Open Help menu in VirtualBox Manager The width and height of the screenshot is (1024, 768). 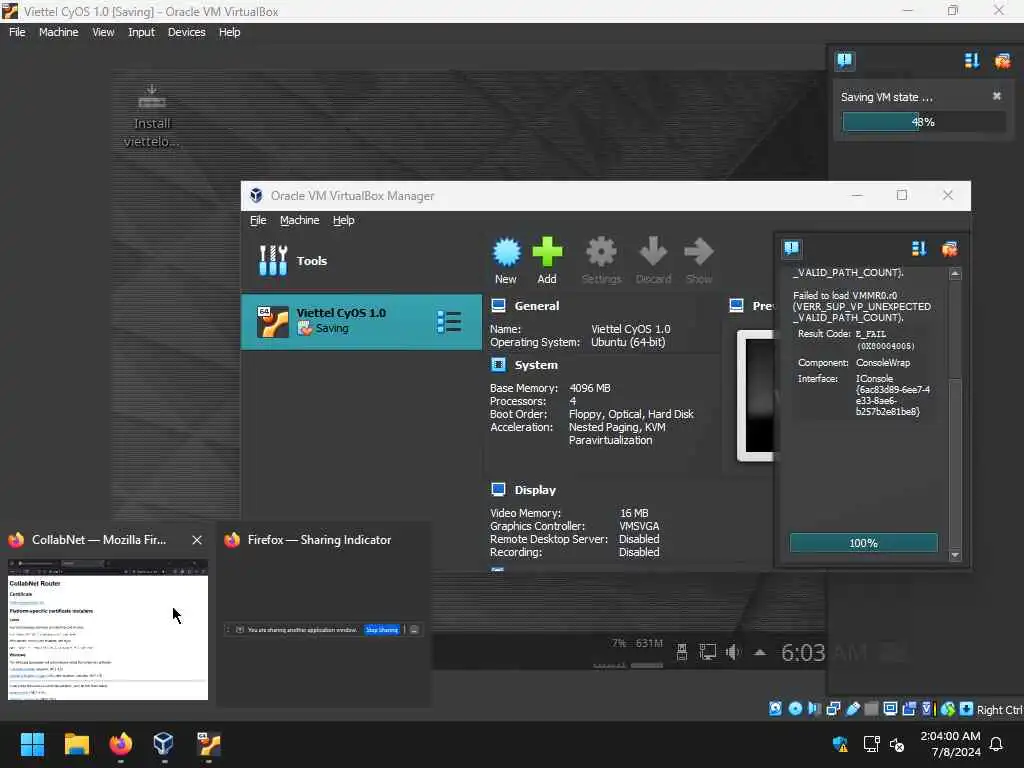tap(344, 220)
